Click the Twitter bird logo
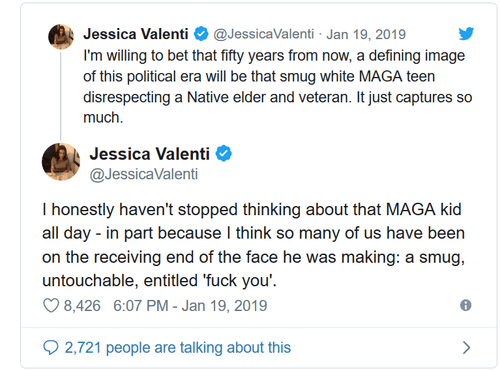Screen dimensions: 500x371 pos(466,33)
